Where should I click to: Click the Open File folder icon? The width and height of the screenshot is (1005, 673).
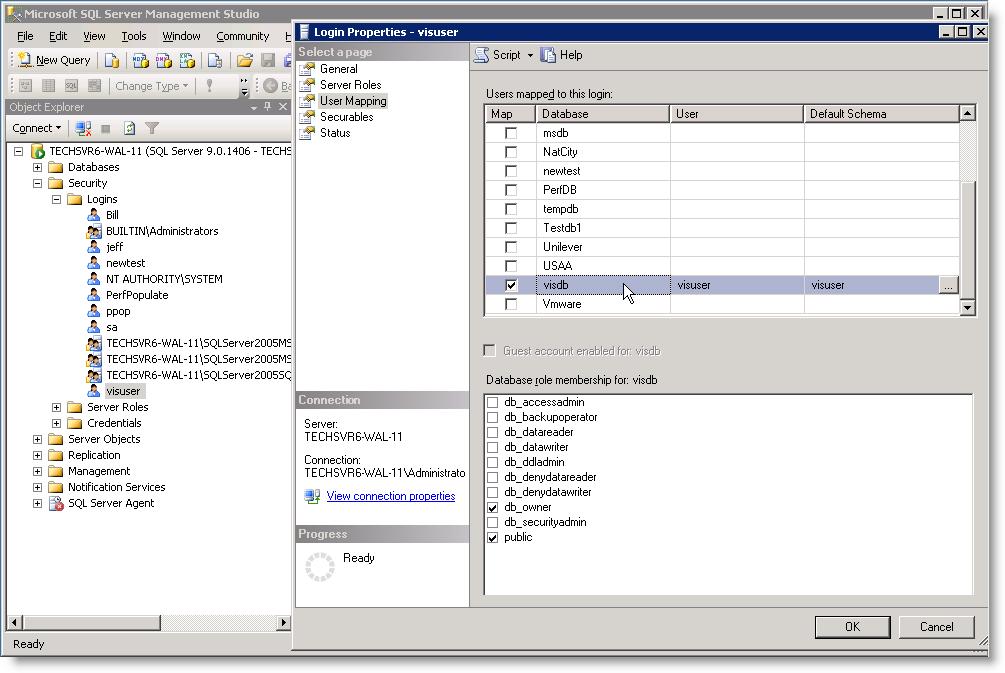(x=244, y=60)
